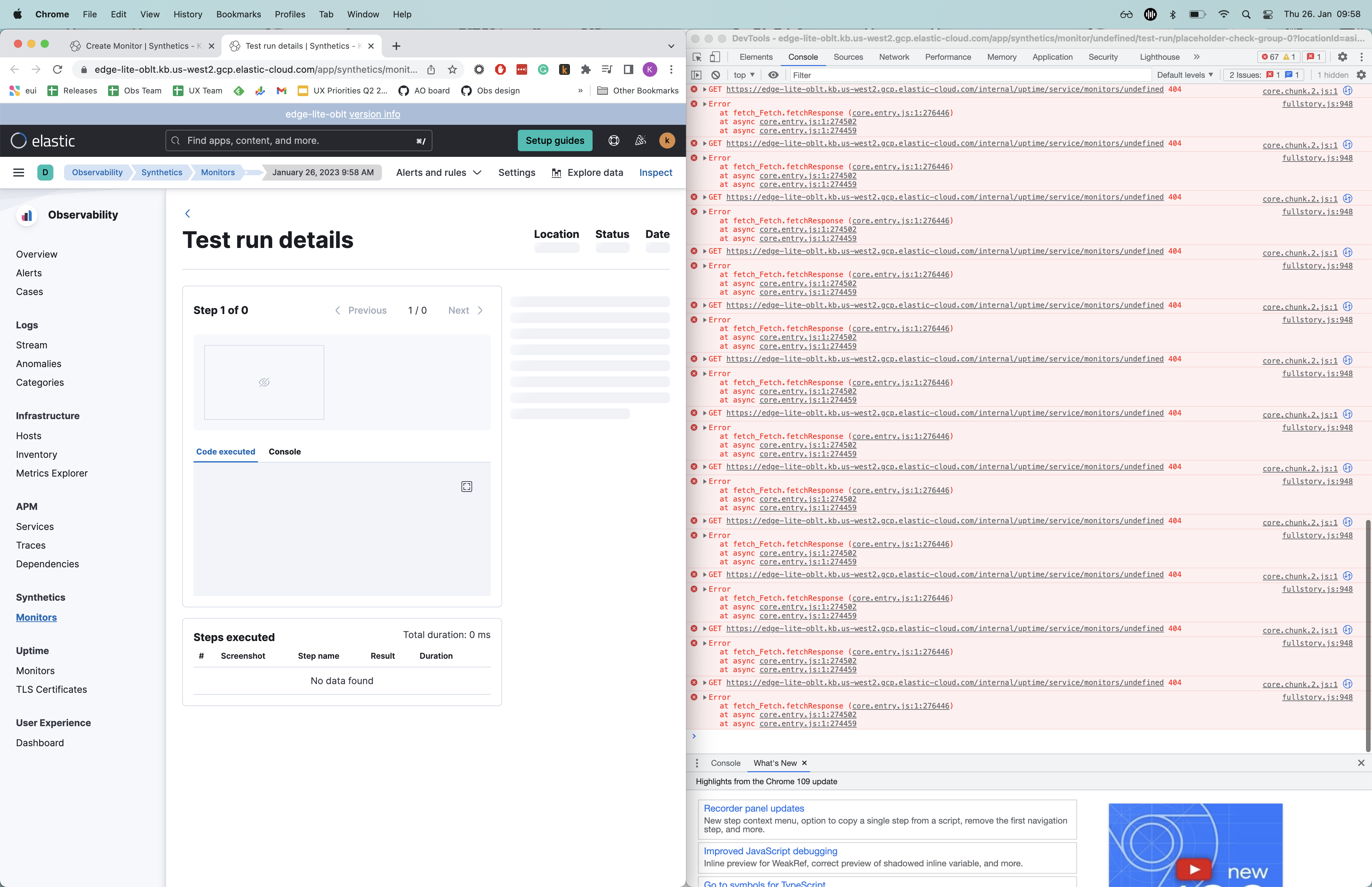Open macOS Spotlight search icon
Image resolution: width=1372 pixels, height=887 pixels.
click(1247, 14)
